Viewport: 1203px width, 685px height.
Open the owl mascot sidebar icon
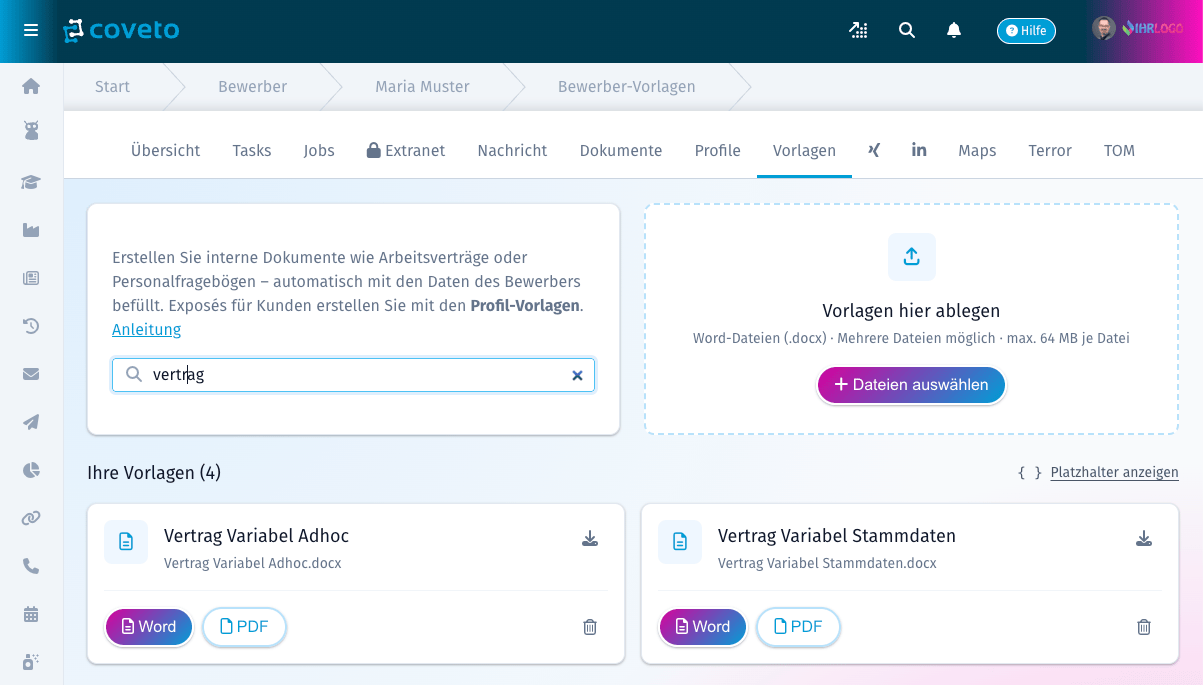click(31, 131)
